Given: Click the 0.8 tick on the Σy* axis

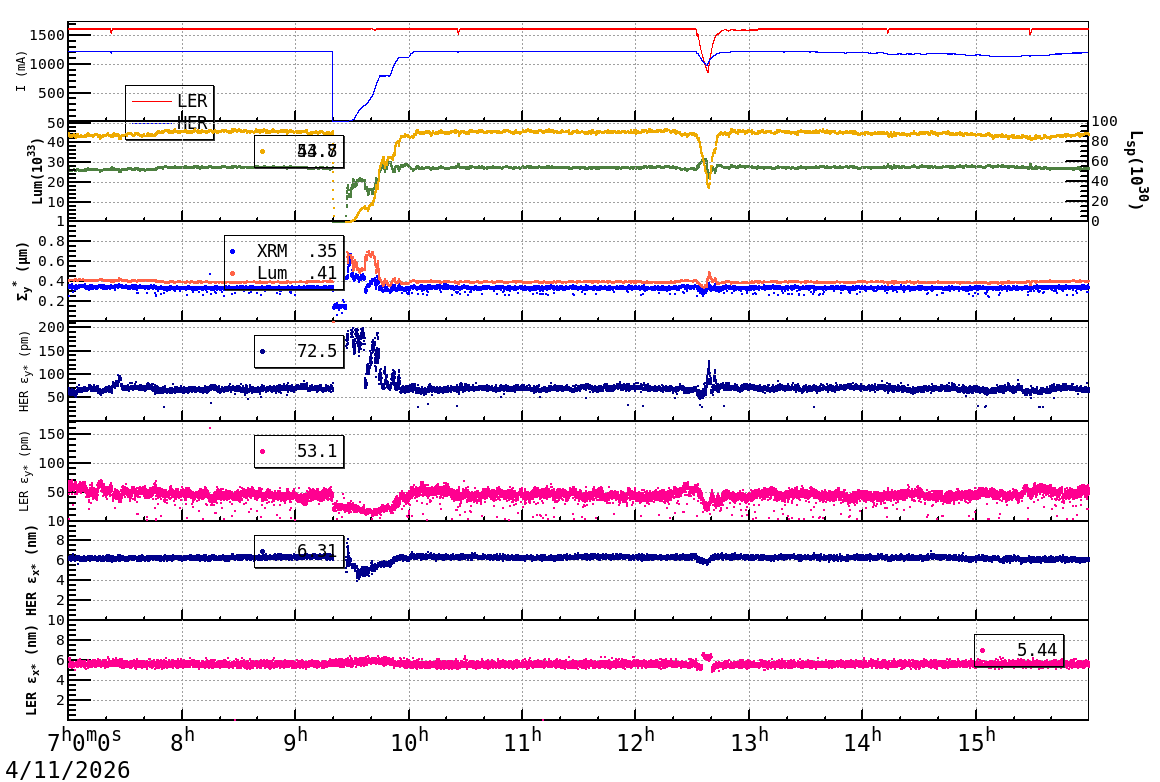Looking at the screenshot, I should point(52,241).
